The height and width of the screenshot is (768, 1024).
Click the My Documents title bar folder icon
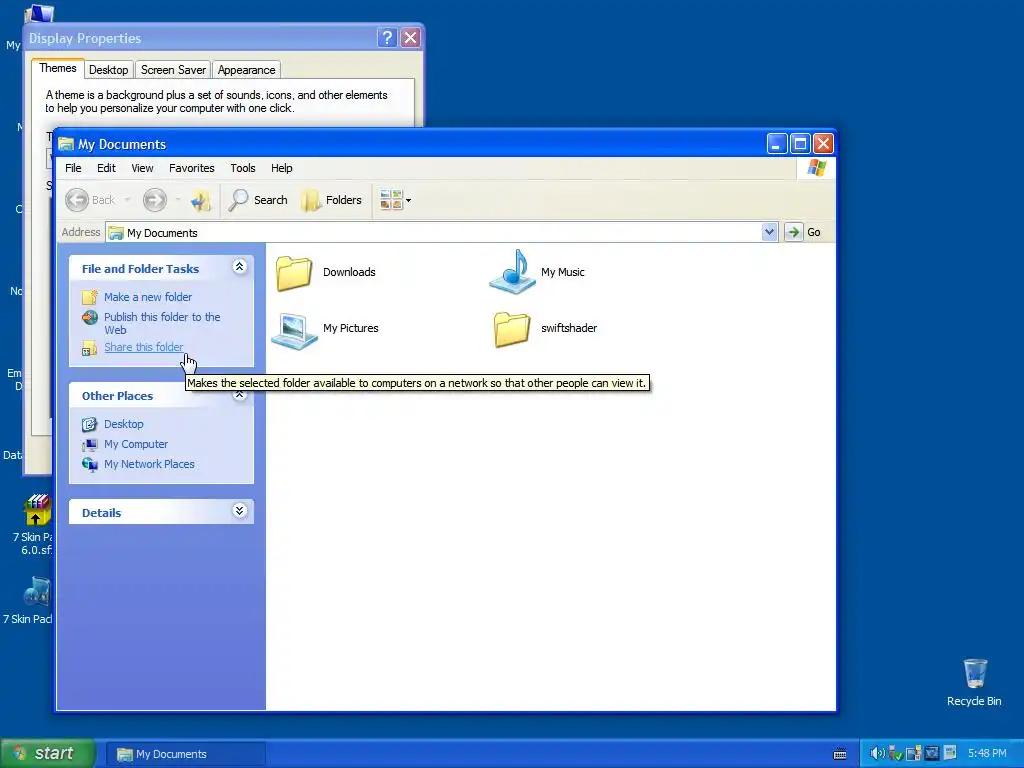click(66, 144)
